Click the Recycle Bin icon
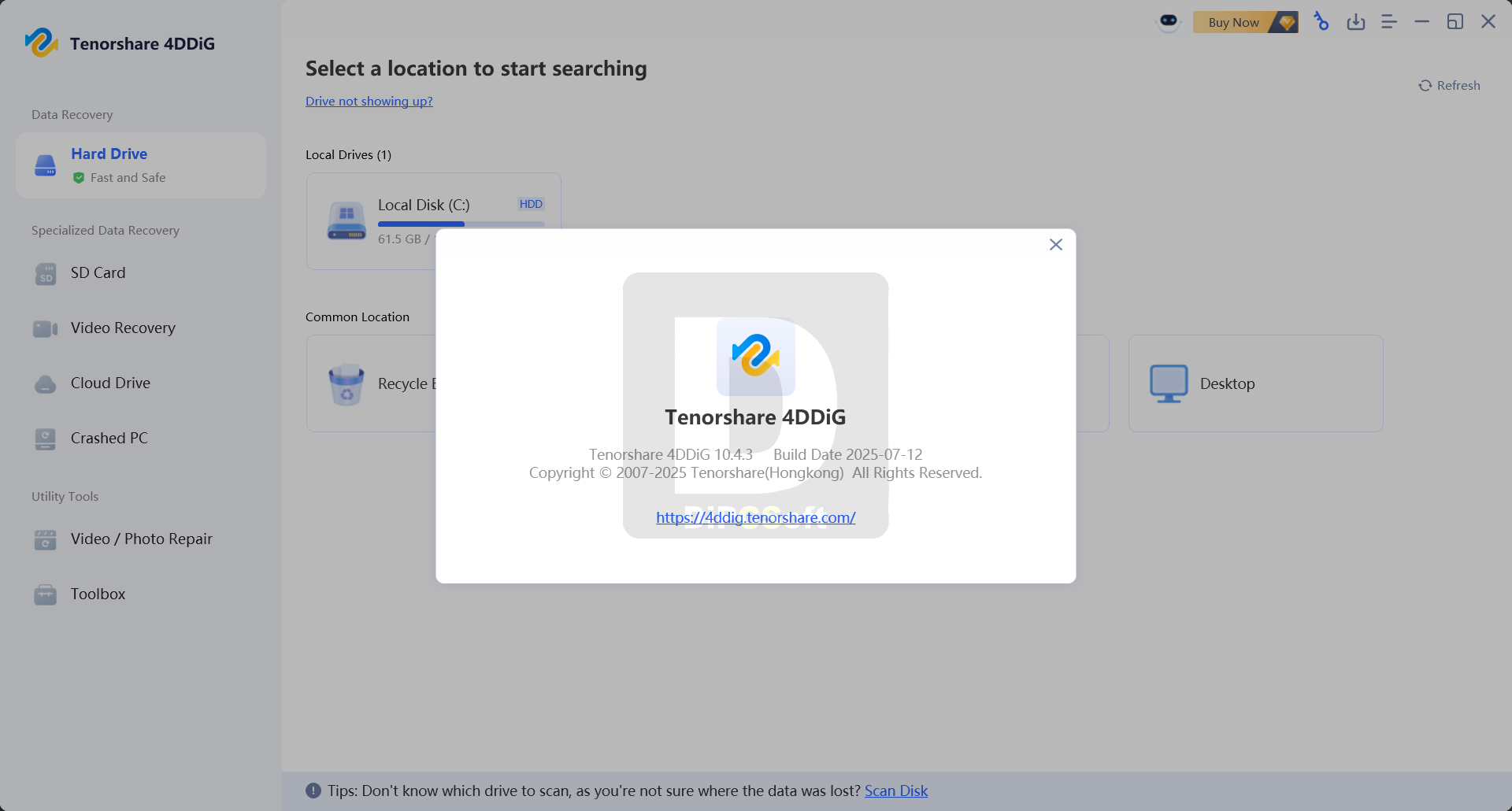The image size is (1512, 811). 346,384
